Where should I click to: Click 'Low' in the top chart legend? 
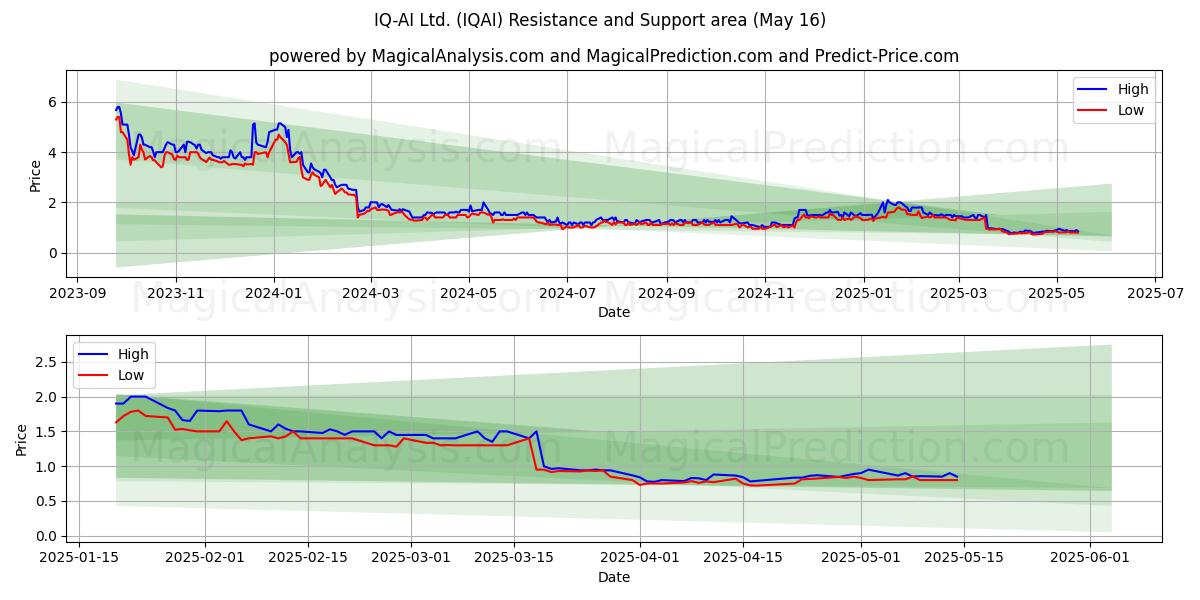[x=1131, y=110]
